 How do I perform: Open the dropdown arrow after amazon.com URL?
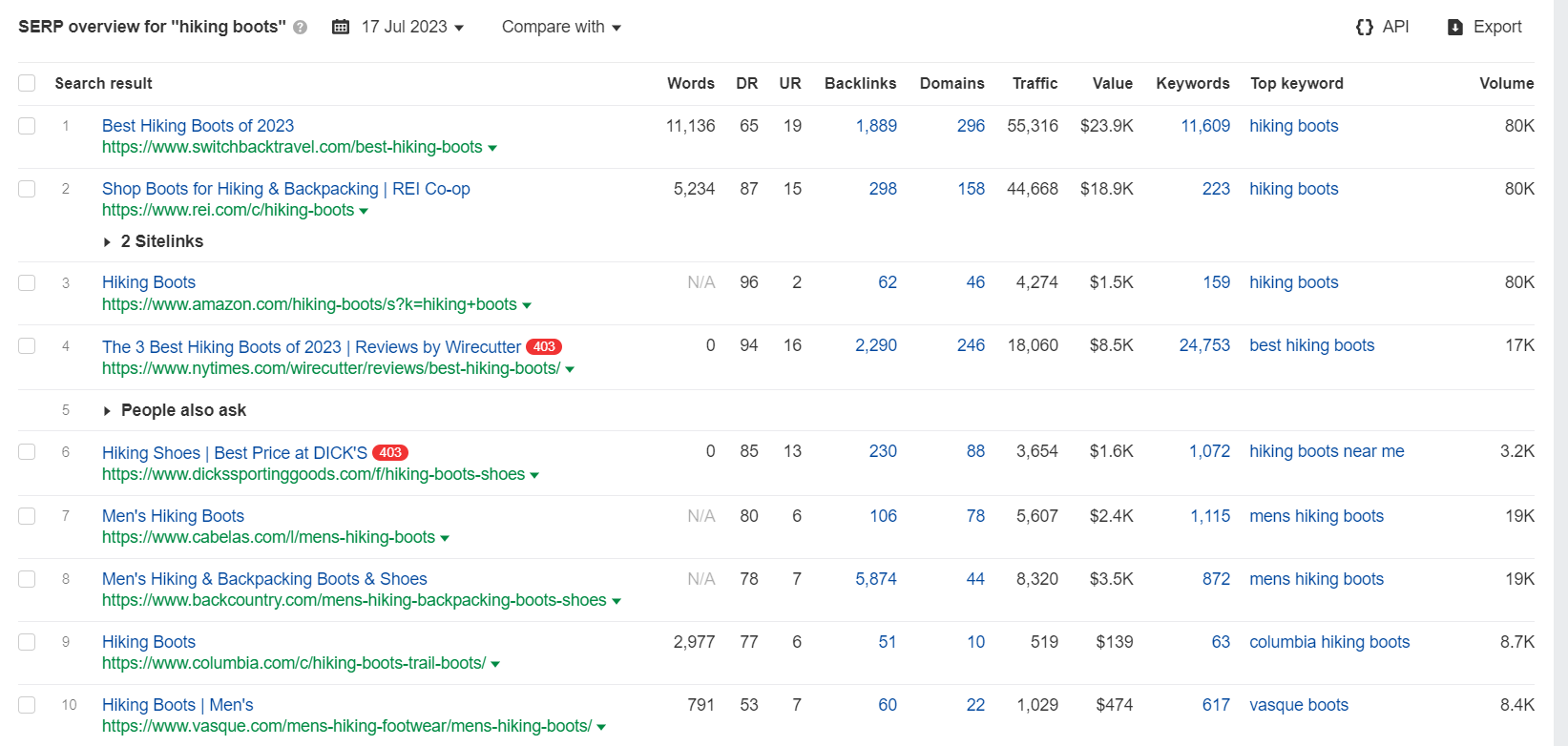[x=527, y=305]
